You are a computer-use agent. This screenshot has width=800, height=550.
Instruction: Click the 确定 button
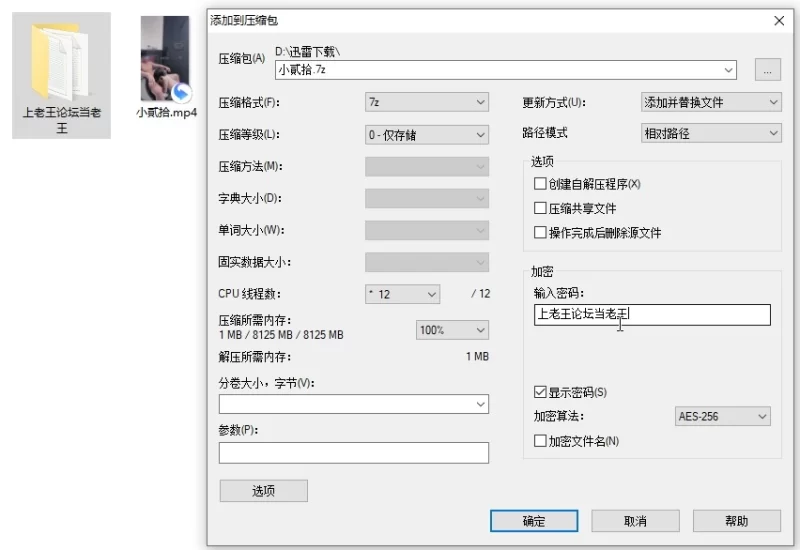point(534,521)
